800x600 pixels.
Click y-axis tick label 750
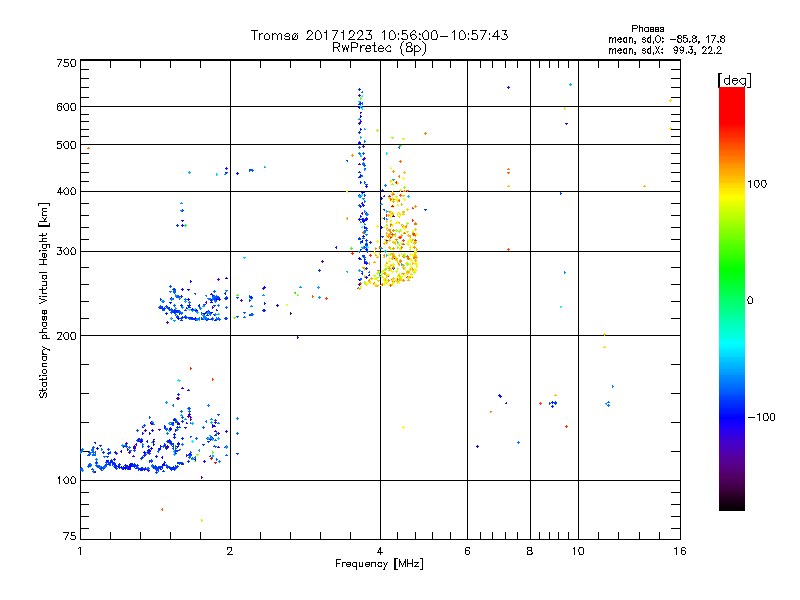point(67,63)
